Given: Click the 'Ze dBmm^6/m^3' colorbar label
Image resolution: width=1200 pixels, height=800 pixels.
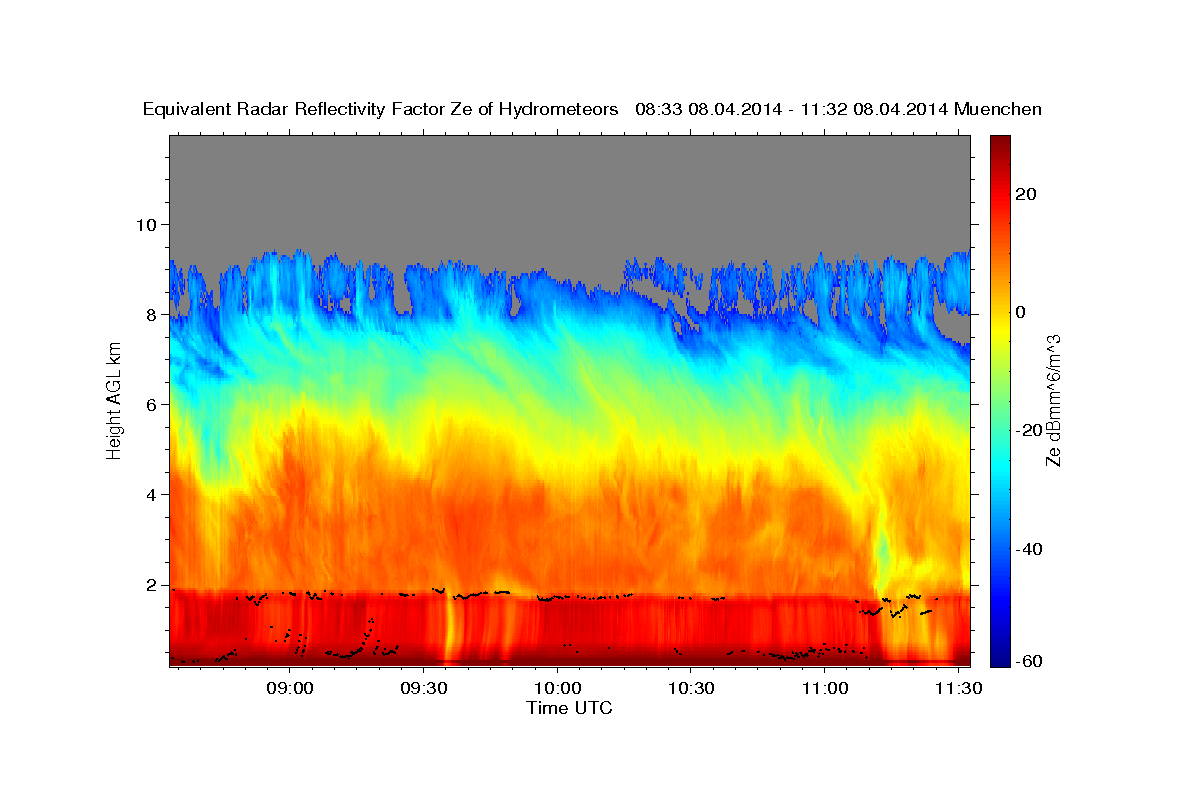Looking at the screenshot, I should 1053,399.
